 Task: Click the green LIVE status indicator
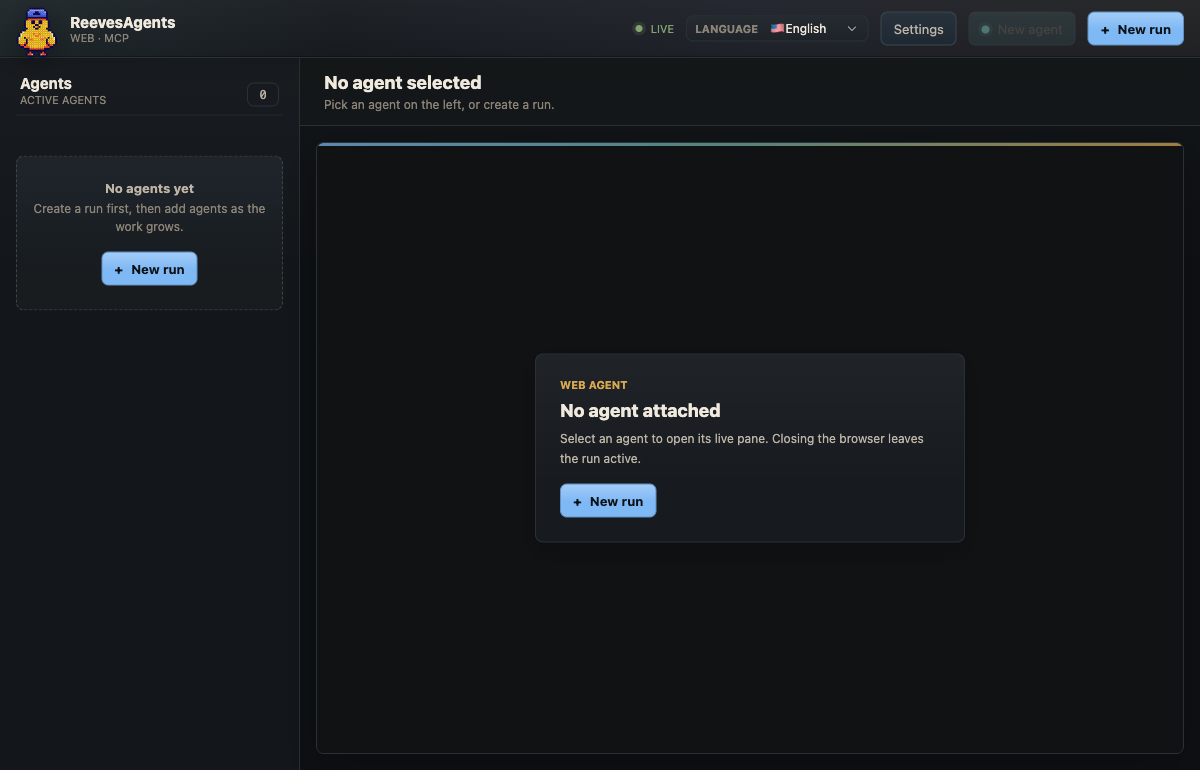(654, 29)
